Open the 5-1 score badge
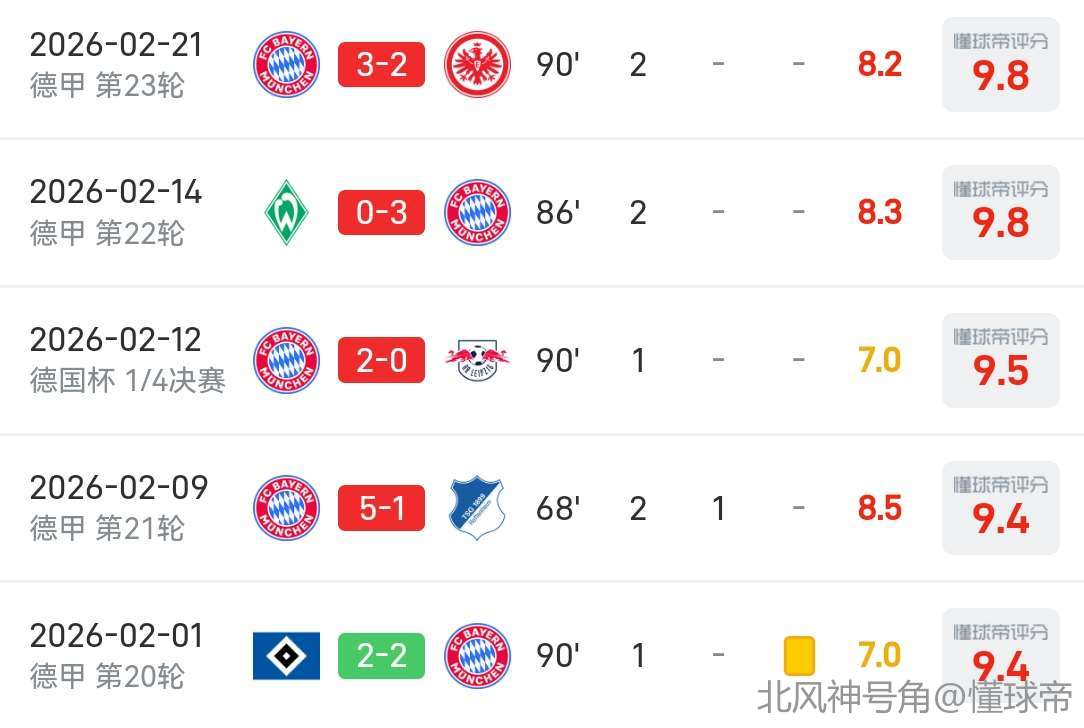This screenshot has width=1084, height=728. click(x=381, y=508)
